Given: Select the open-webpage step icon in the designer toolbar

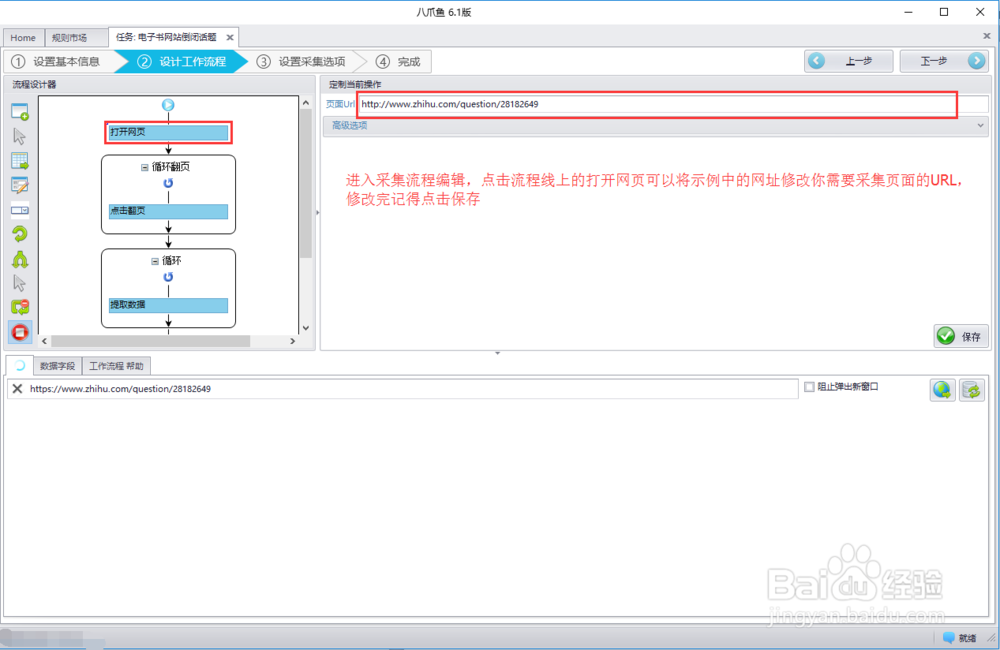Looking at the screenshot, I should click(x=20, y=112).
